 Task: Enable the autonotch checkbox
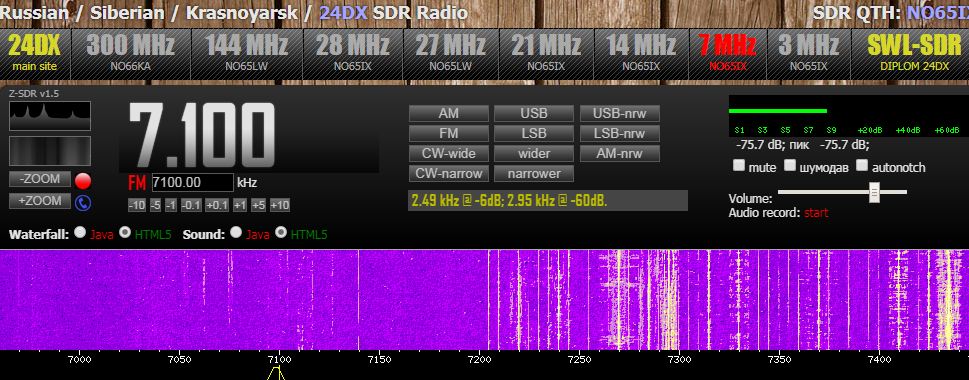point(861,166)
